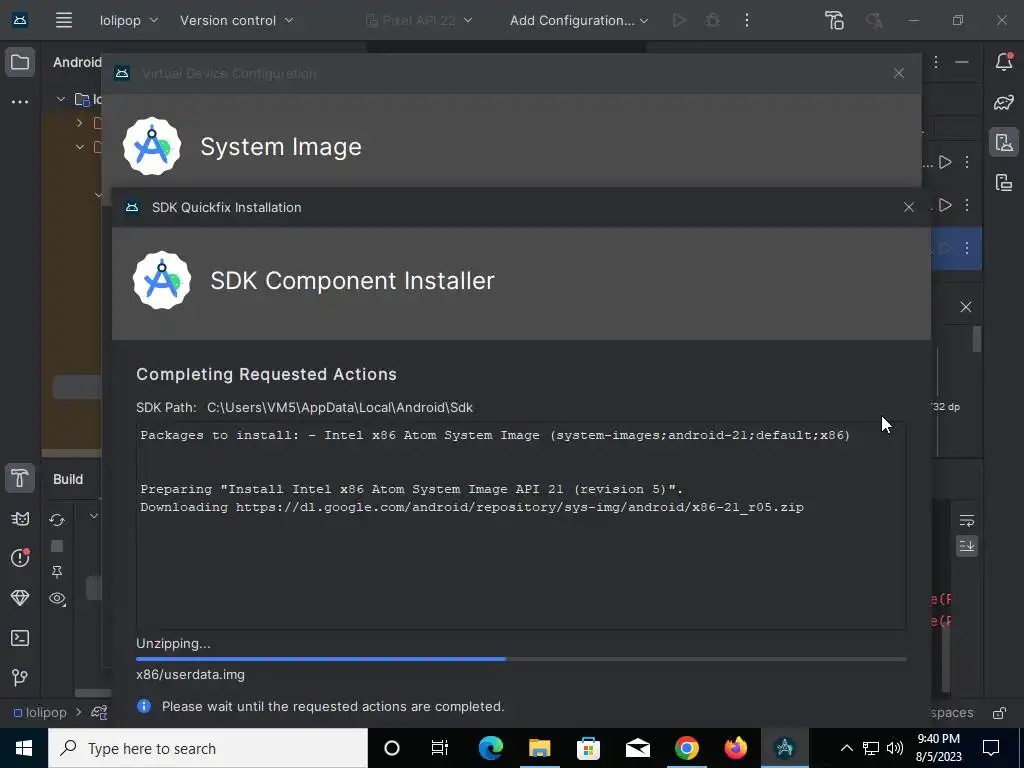Open the Running Devices tool window
Viewport: 1024px width, 768px height.
(x=1004, y=182)
